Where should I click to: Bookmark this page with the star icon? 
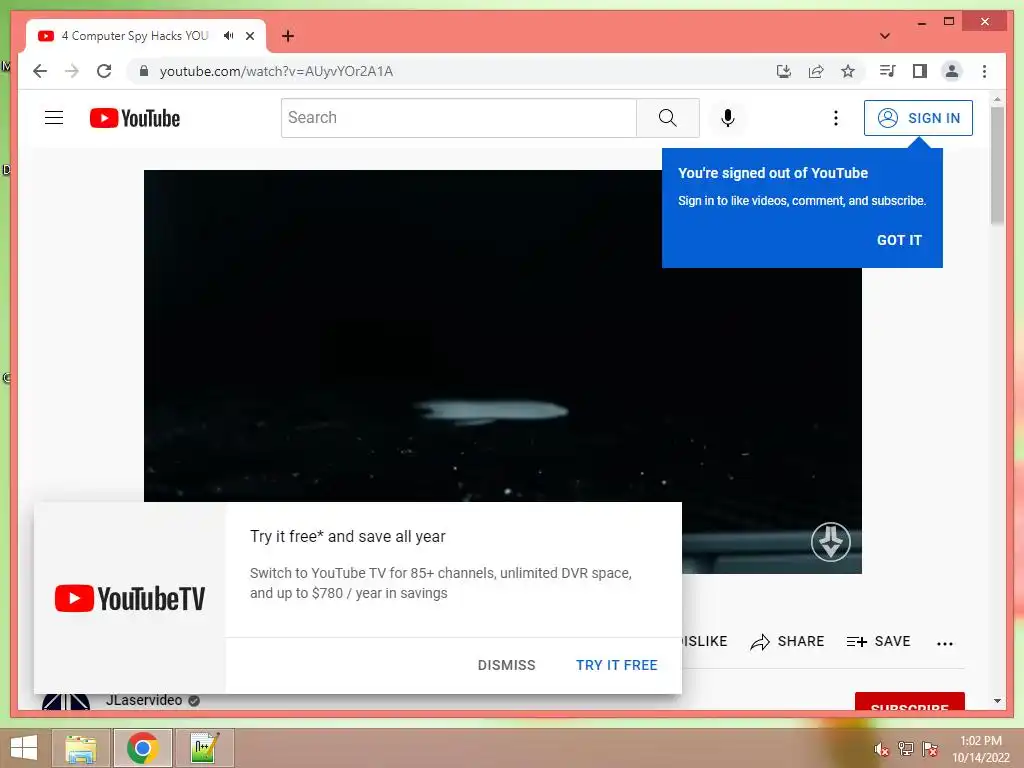[x=848, y=71]
